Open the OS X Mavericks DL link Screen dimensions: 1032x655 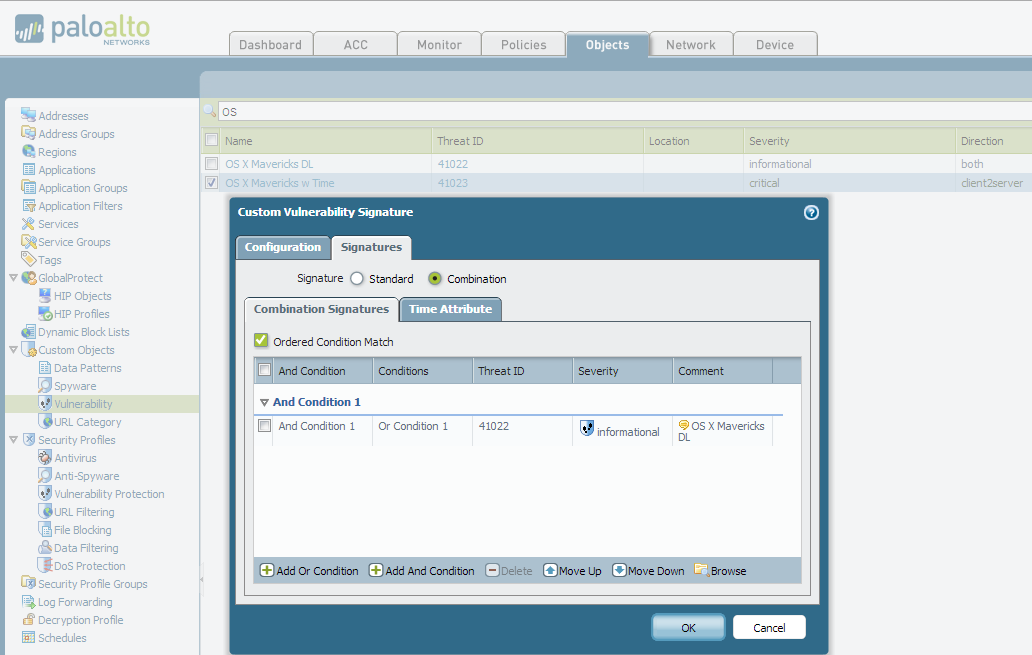pos(269,164)
